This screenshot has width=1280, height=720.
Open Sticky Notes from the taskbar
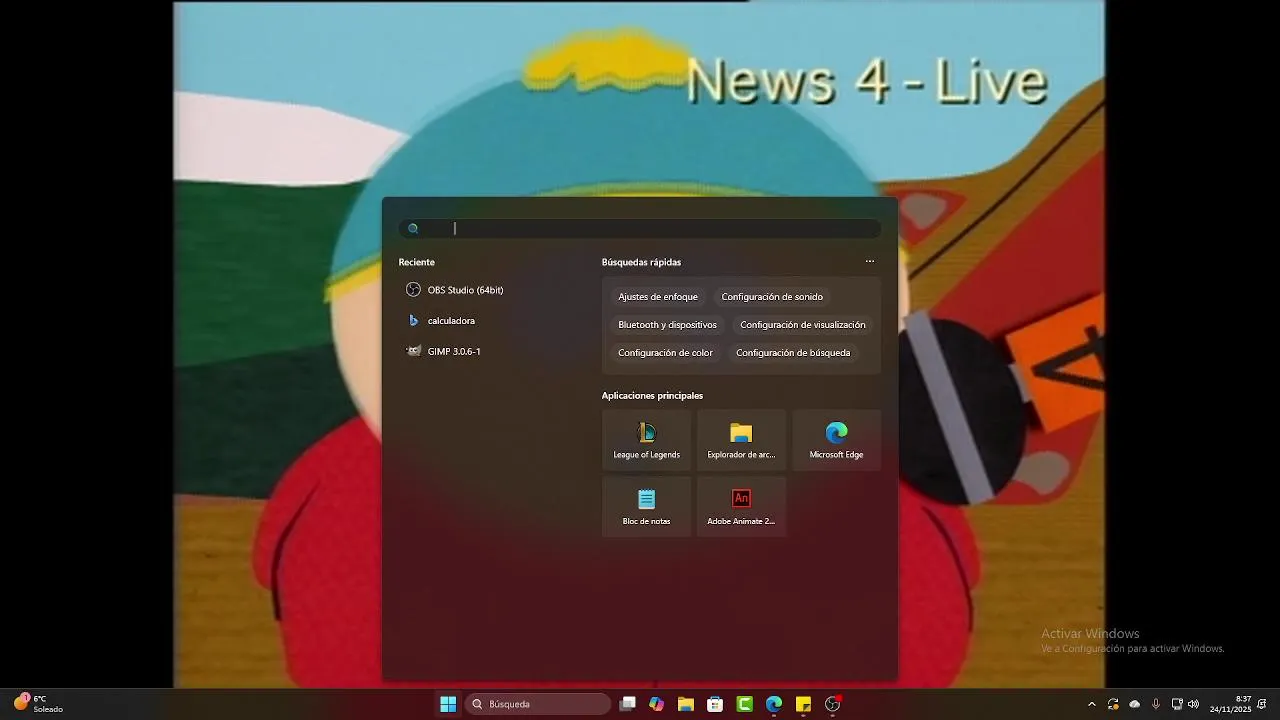[x=803, y=704]
